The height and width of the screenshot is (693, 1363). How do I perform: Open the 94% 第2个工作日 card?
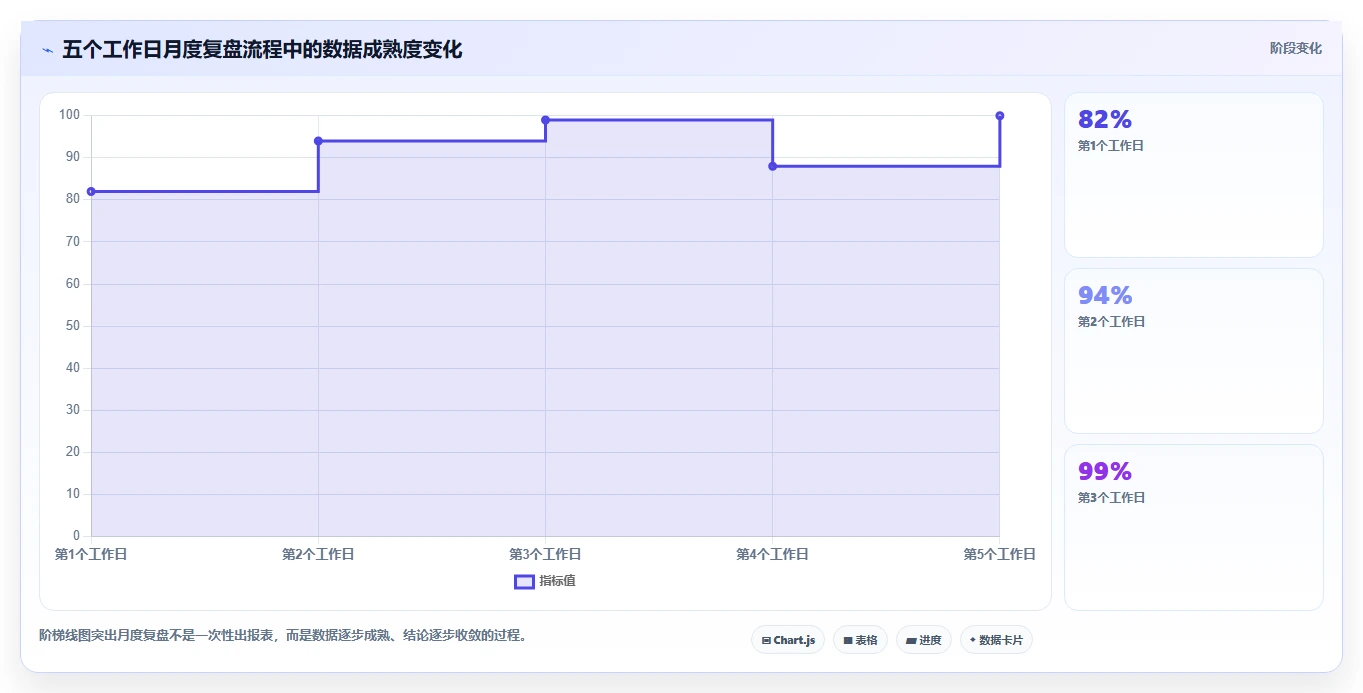(x=1193, y=351)
